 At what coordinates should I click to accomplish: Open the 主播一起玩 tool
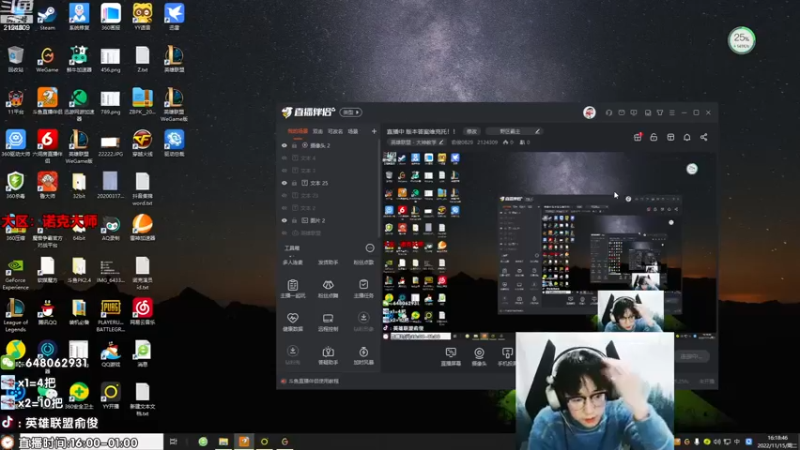click(x=292, y=288)
